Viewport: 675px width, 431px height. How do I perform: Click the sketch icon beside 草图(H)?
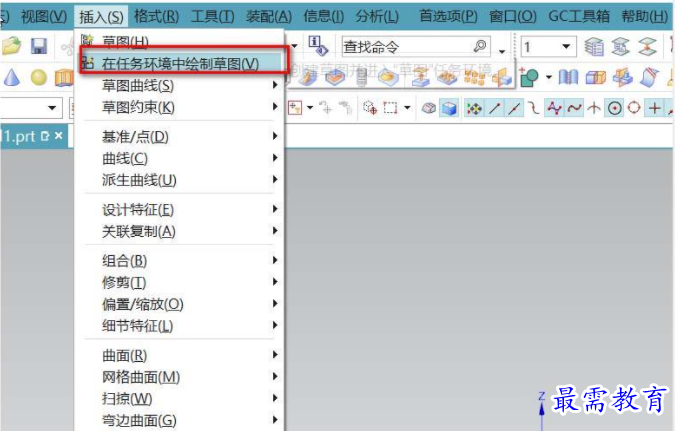pyautogui.click(x=87, y=40)
